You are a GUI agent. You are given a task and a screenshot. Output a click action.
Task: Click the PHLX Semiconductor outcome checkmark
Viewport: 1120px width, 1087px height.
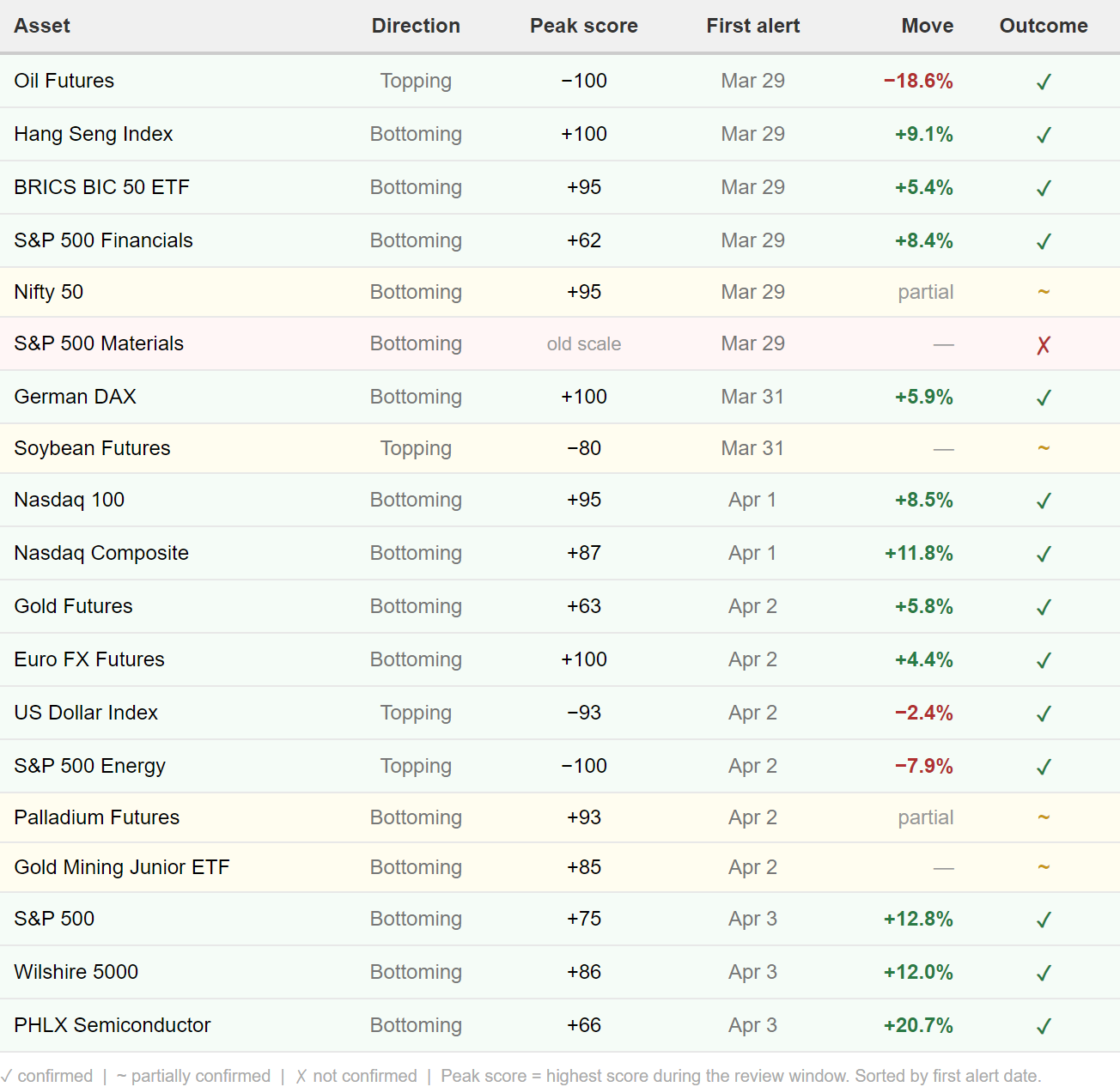[x=1044, y=1026]
